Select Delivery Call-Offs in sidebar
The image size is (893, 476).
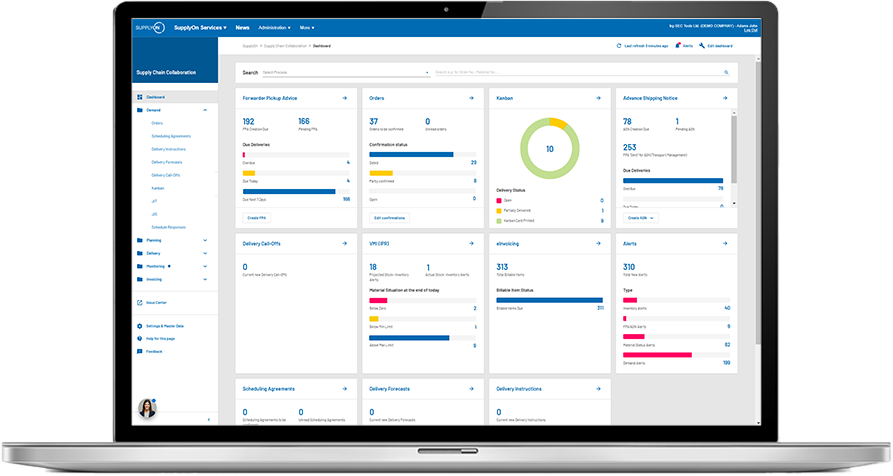[x=166, y=175]
